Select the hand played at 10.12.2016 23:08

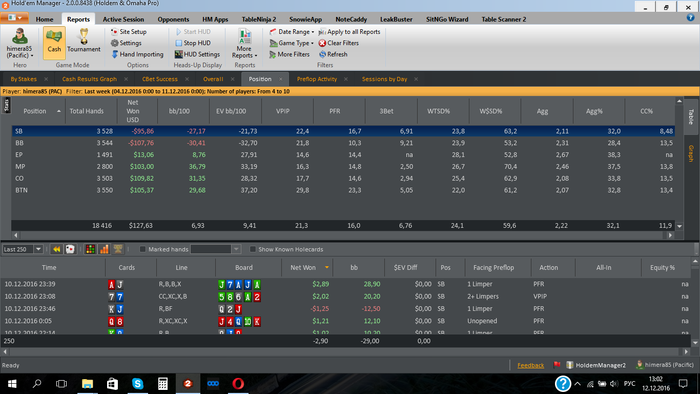pos(346,296)
